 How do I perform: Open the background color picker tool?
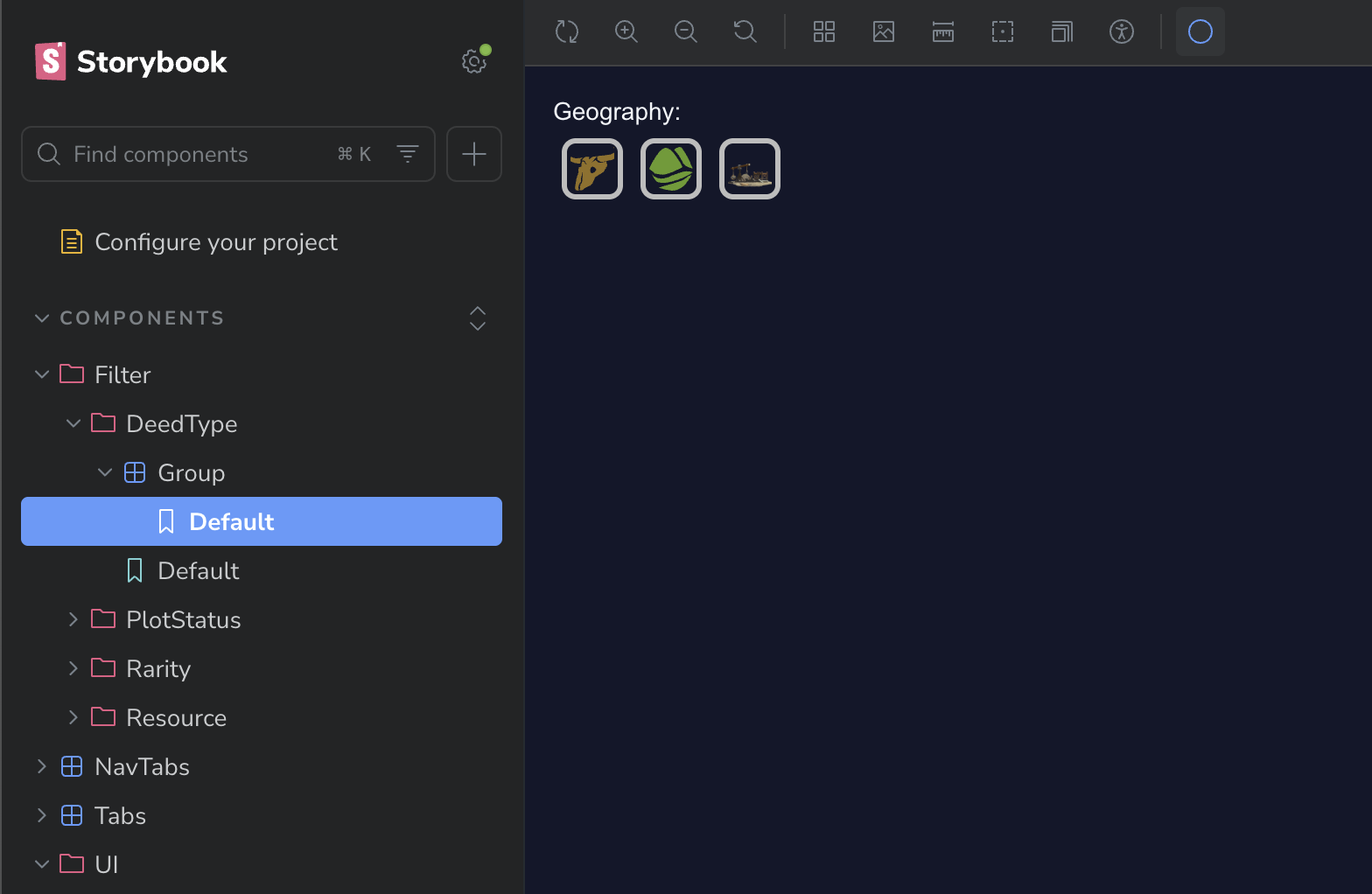click(884, 32)
